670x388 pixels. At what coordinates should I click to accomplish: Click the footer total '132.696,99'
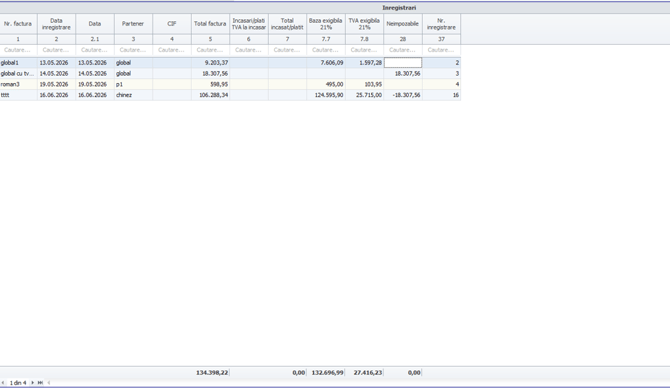coord(328,373)
